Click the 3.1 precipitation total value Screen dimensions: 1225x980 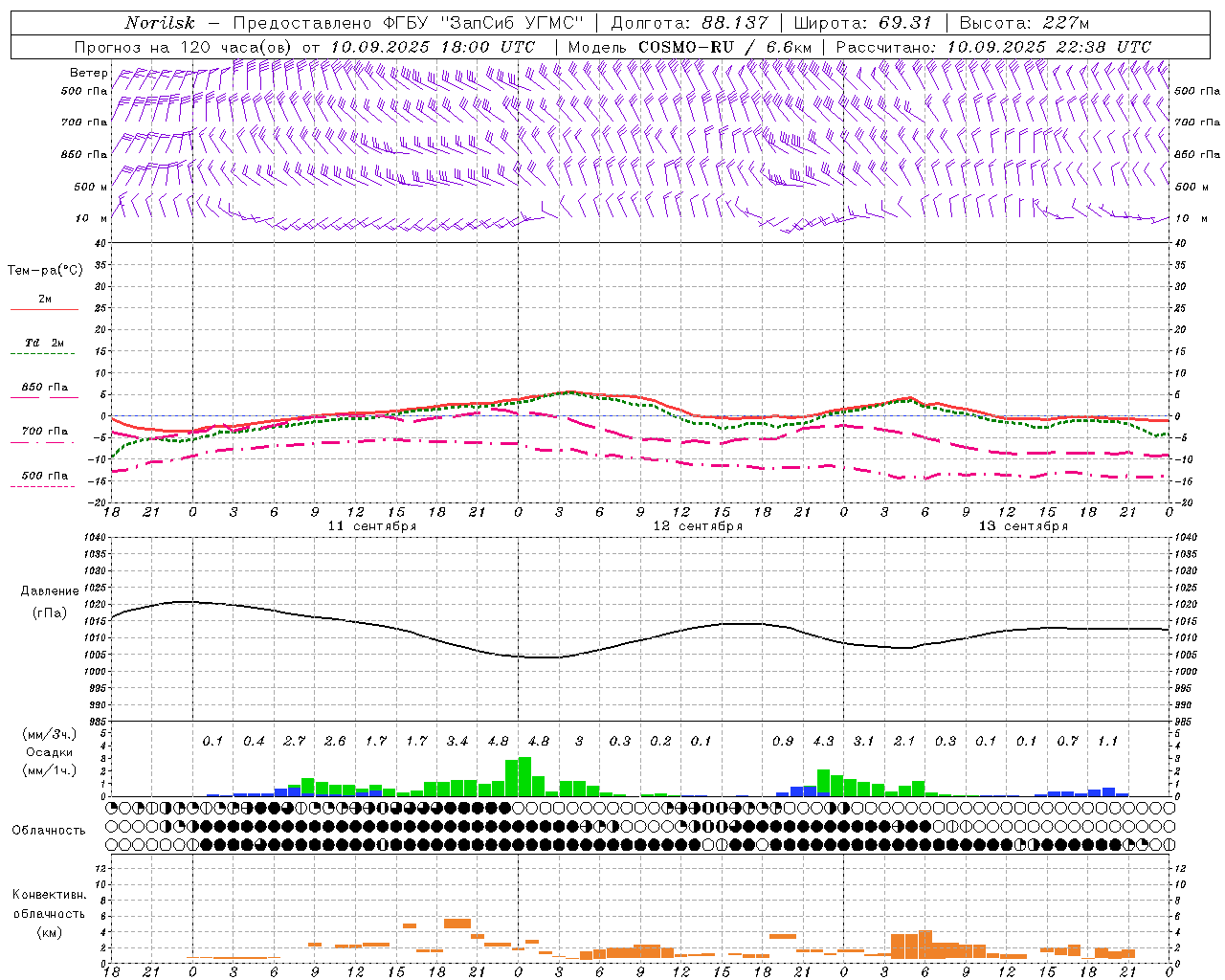(863, 742)
